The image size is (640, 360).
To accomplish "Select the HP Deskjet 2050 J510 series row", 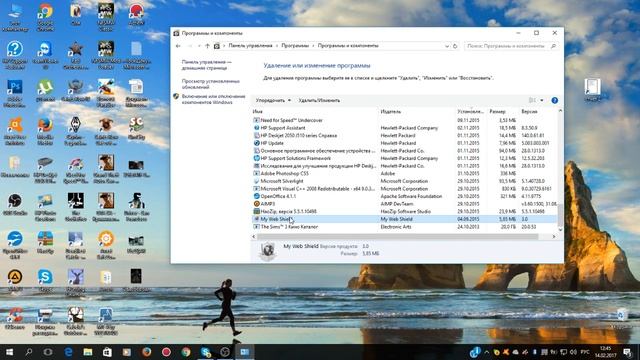I will (404, 136).
